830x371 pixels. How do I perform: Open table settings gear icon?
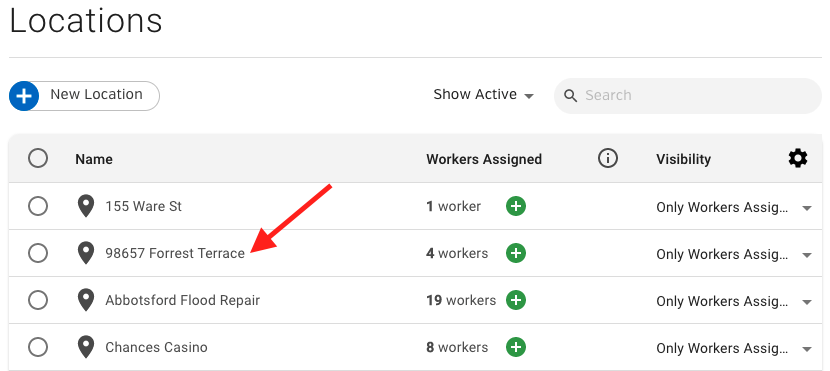tap(798, 158)
